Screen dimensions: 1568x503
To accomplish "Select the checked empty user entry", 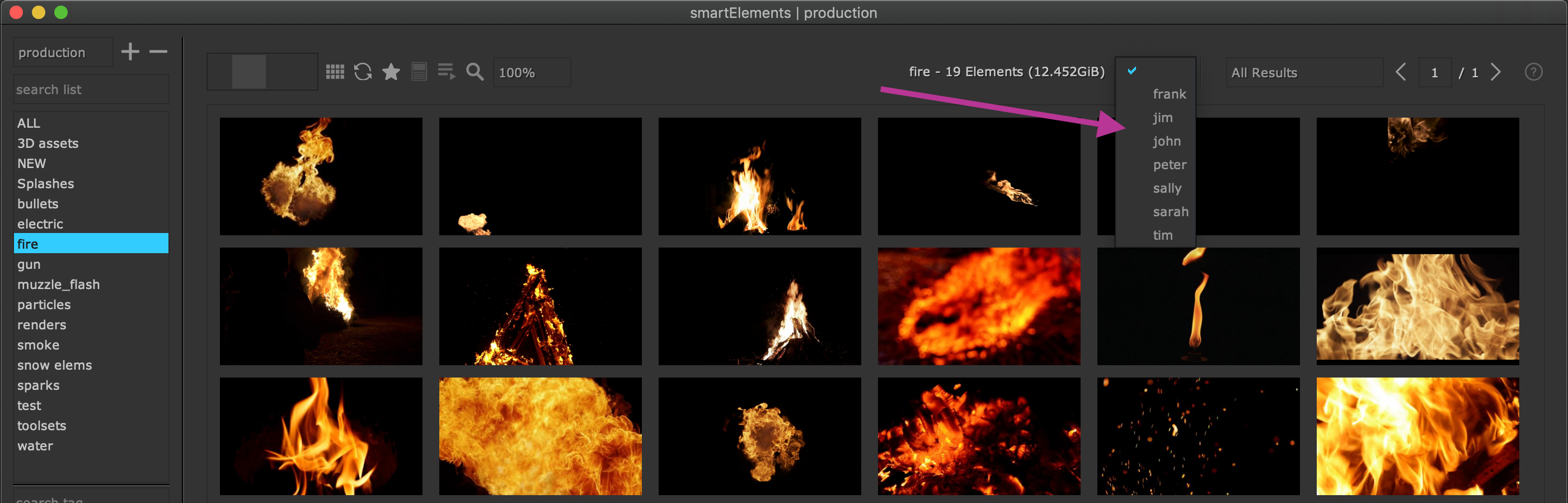I will 1154,71.
